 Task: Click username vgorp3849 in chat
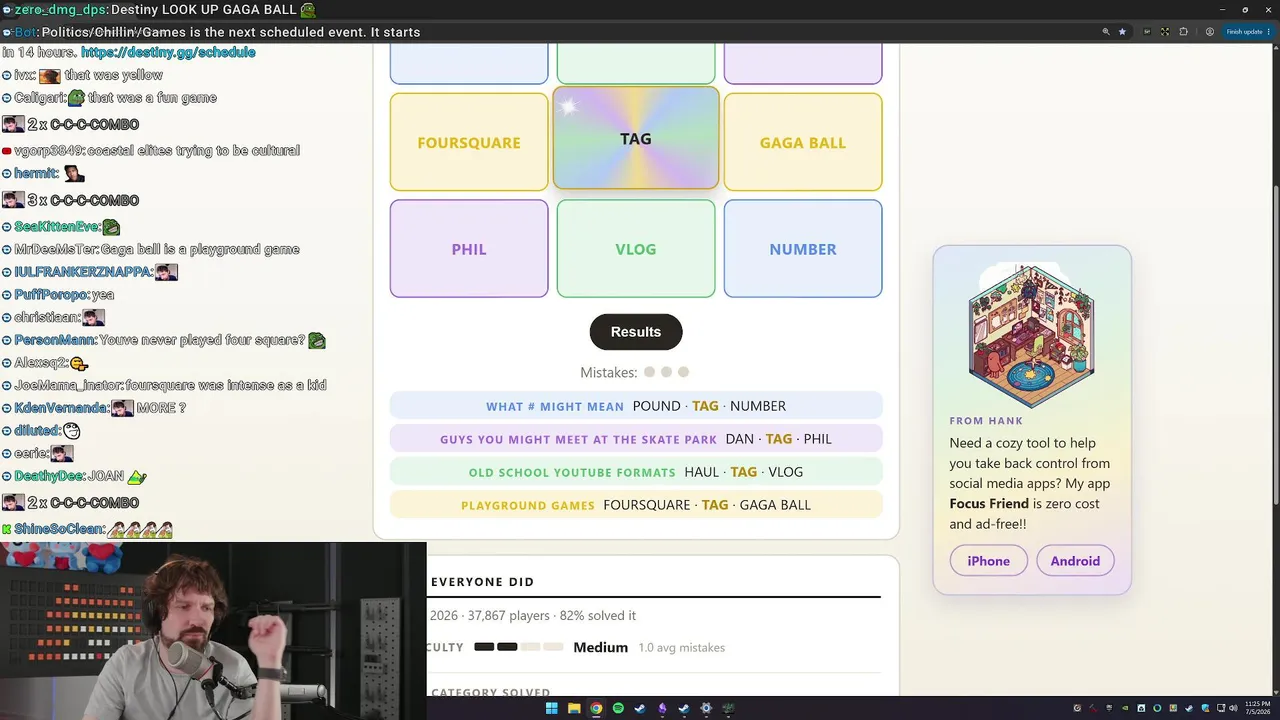pos(48,151)
